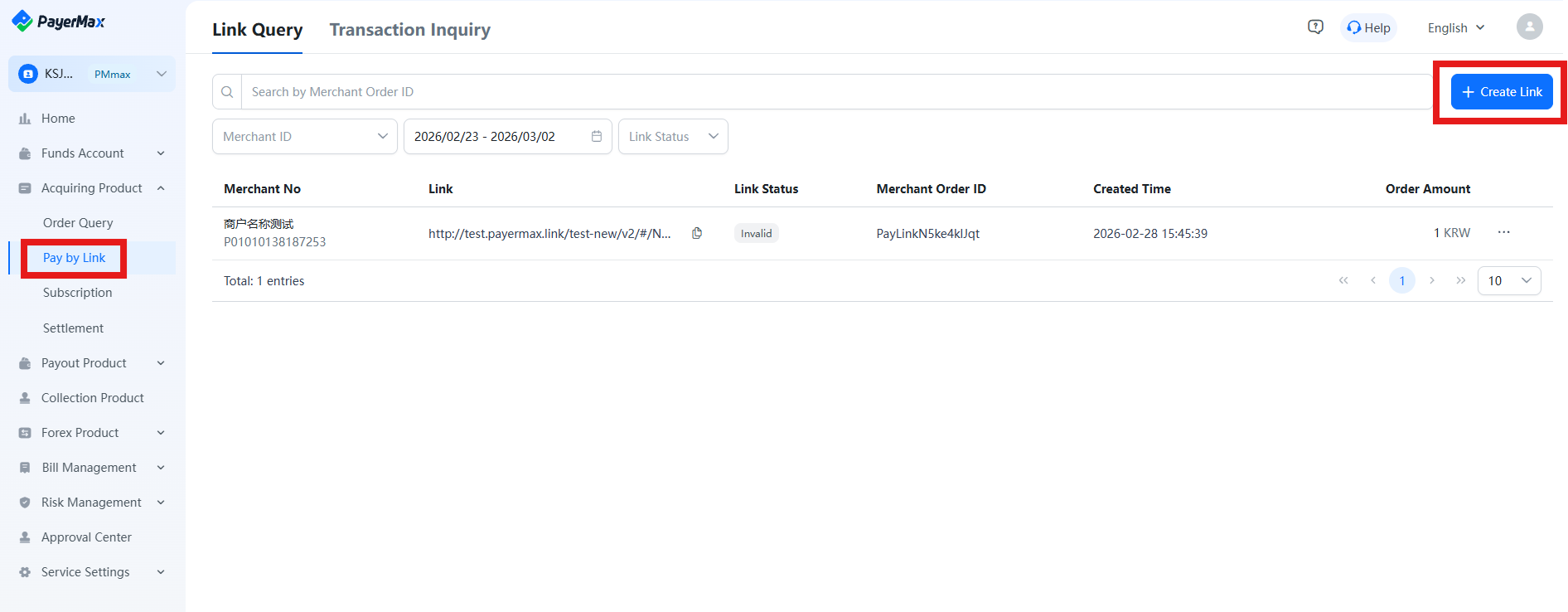This screenshot has width=1568, height=612.
Task: Open the Subscription sidebar item
Action: click(77, 293)
